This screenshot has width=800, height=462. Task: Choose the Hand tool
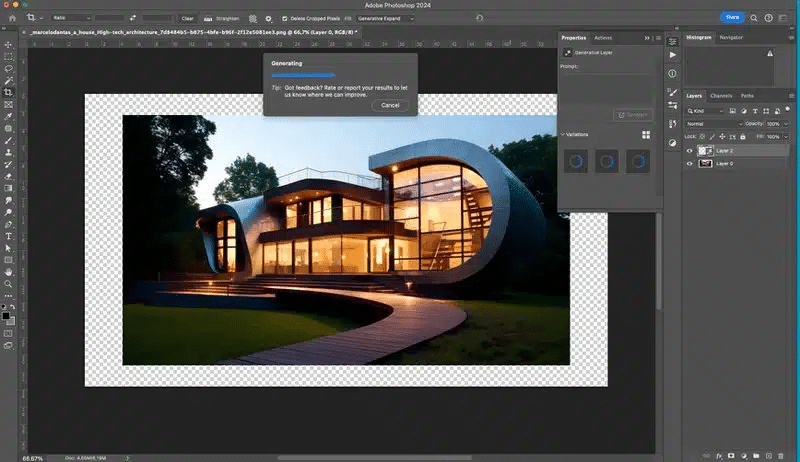pyautogui.click(x=8, y=271)
